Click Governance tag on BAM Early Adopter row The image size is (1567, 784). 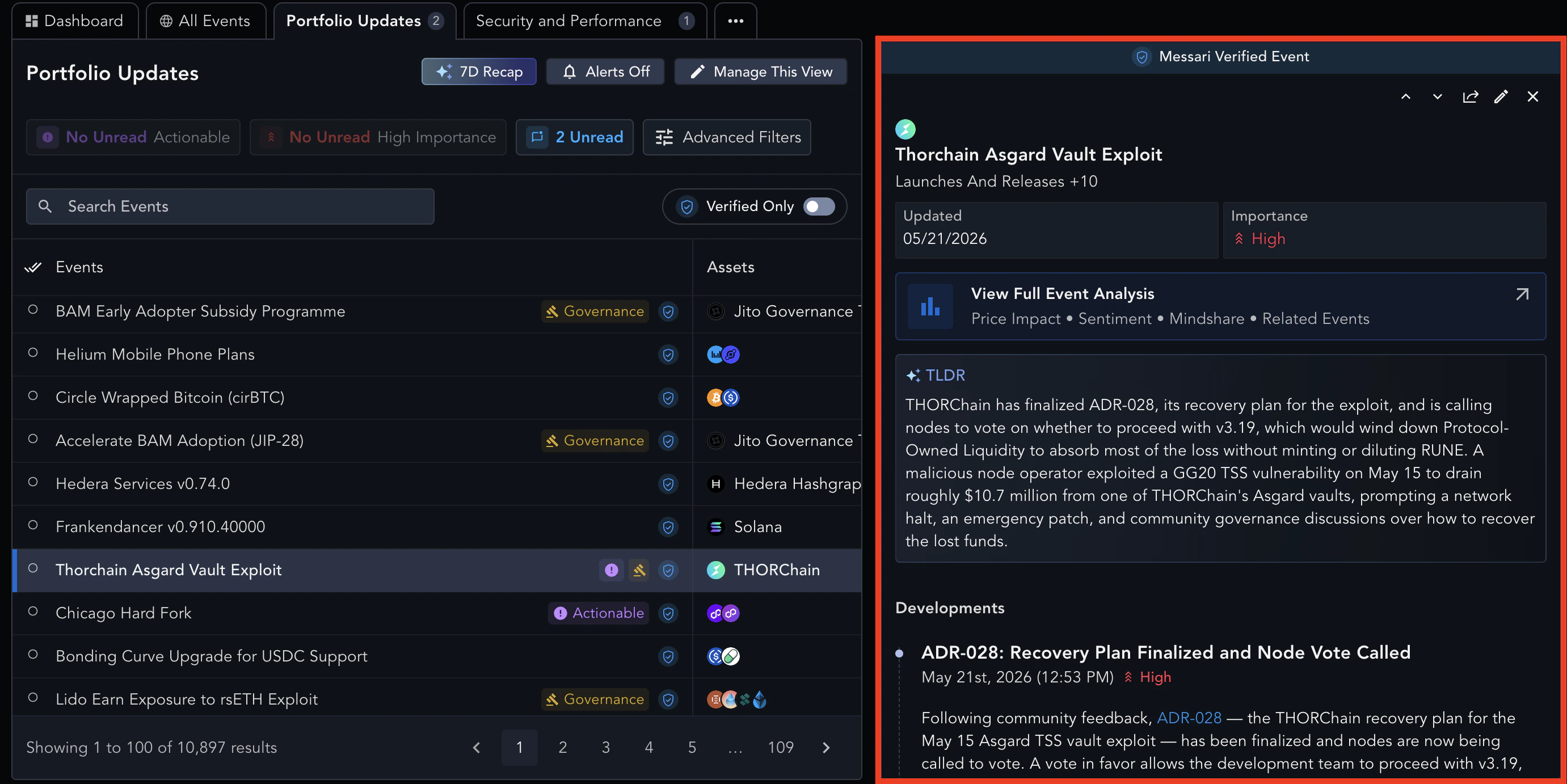point(595,311)
